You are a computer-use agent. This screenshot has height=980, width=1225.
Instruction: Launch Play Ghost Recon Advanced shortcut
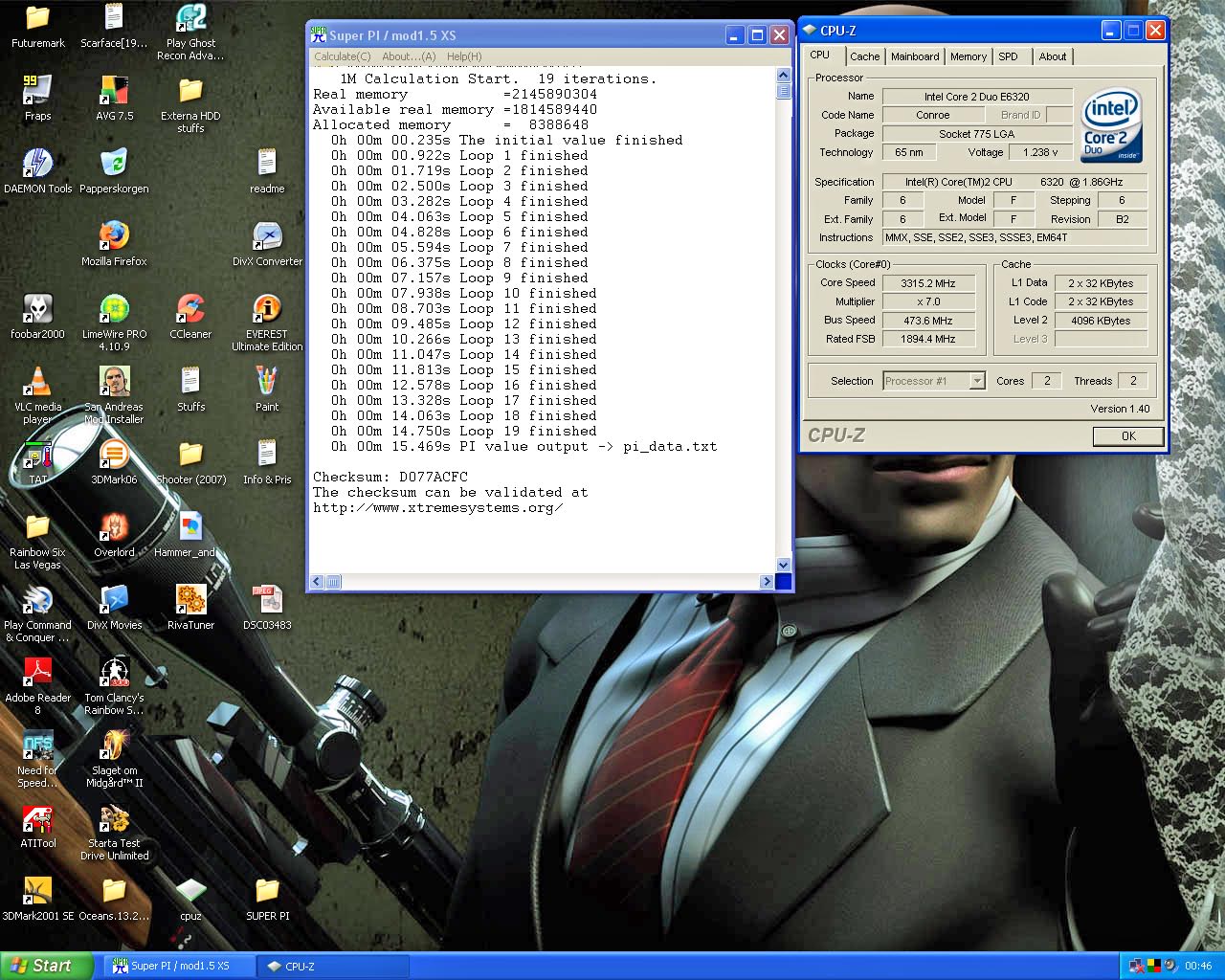tap(190, 18)
